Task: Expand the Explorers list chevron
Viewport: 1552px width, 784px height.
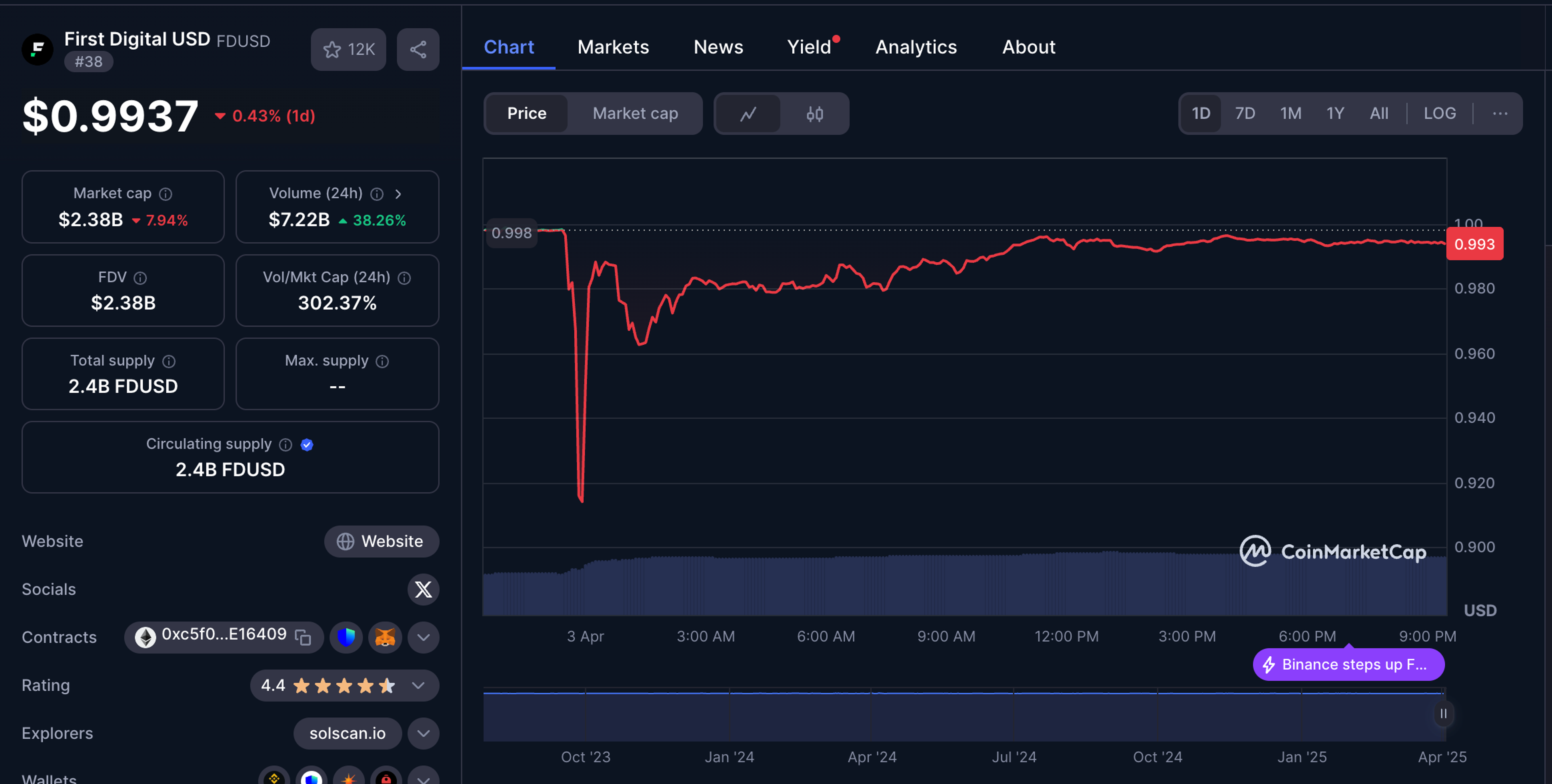Action: click(x=423, y=733)
